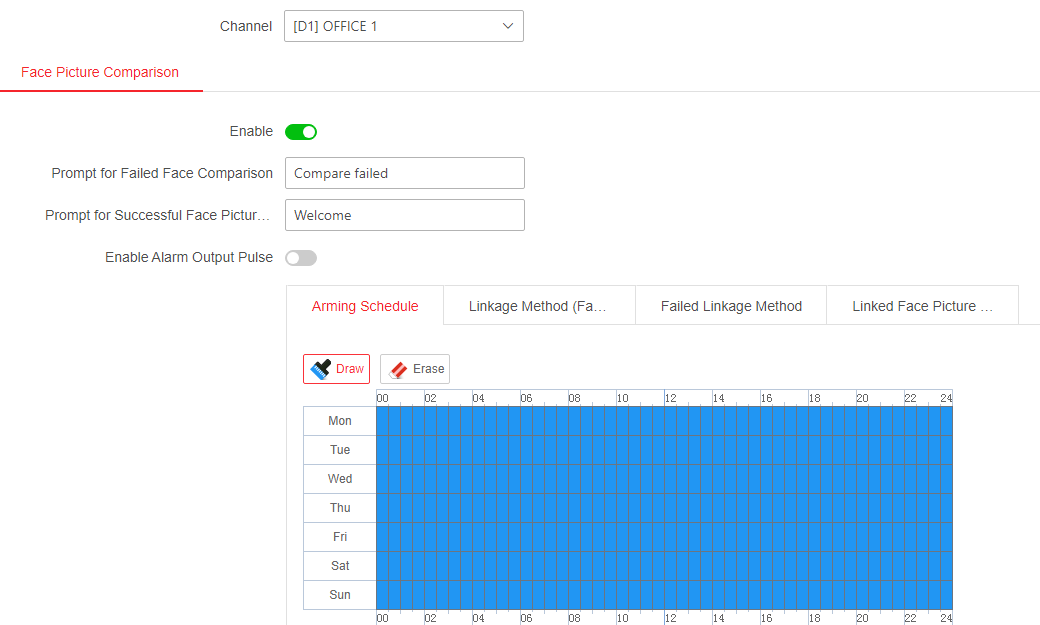Click the Sat row label

pyautogui.click(x=340, y=566)
